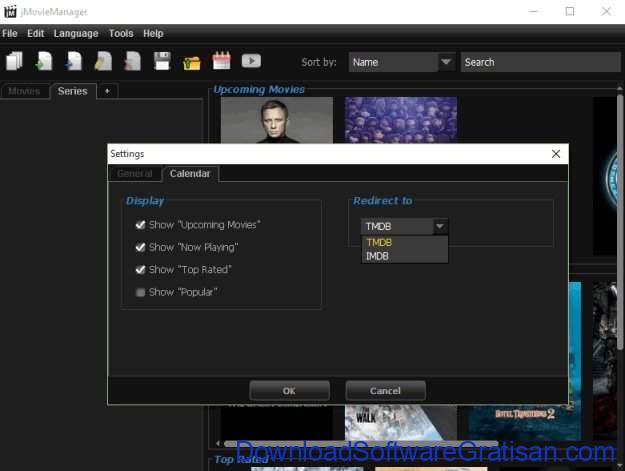Uncheck Show "Upcoming Movies" checkbox
625x471 pixels.
click(141, 225)
